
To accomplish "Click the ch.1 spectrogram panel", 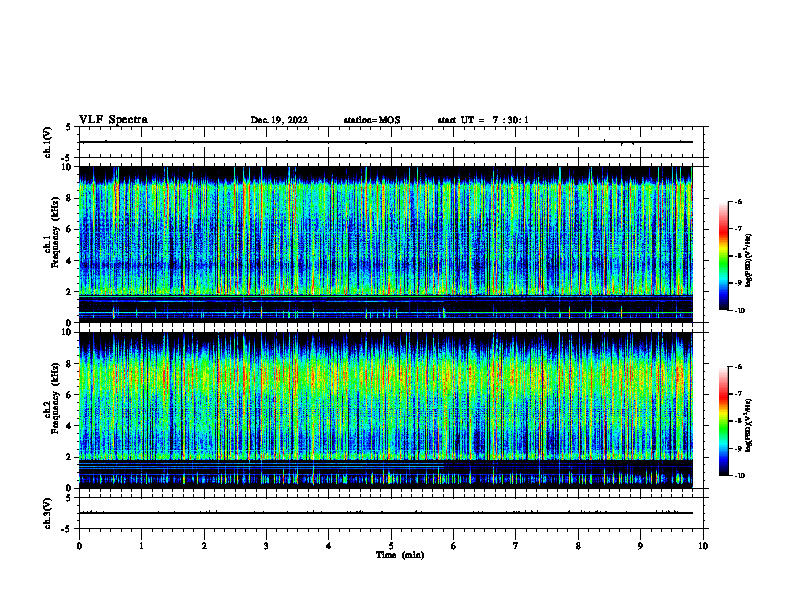I will click(x=386, y=244).
